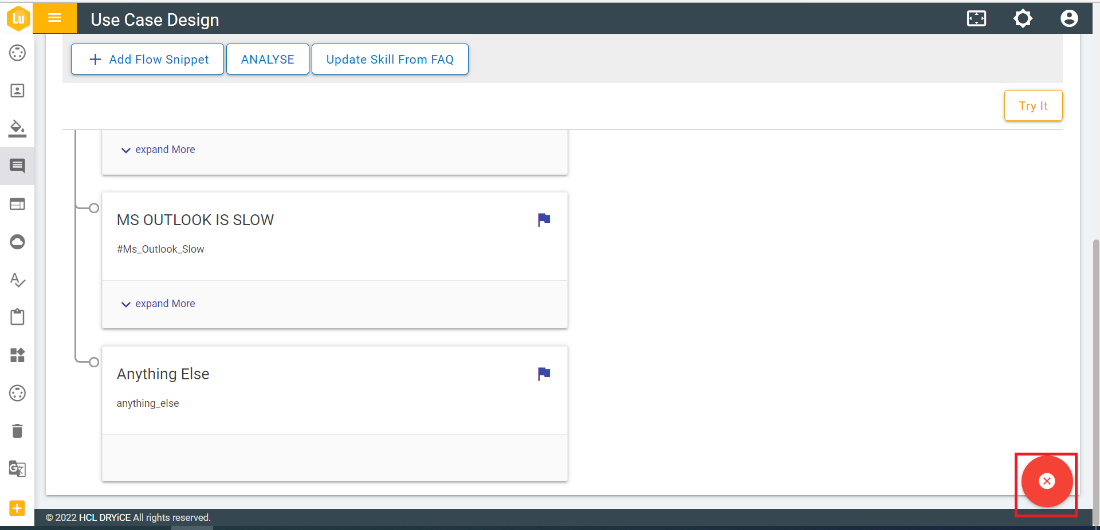
Task: Click the Try It button
Action: pyautogui.click(x=1033, y=106)
